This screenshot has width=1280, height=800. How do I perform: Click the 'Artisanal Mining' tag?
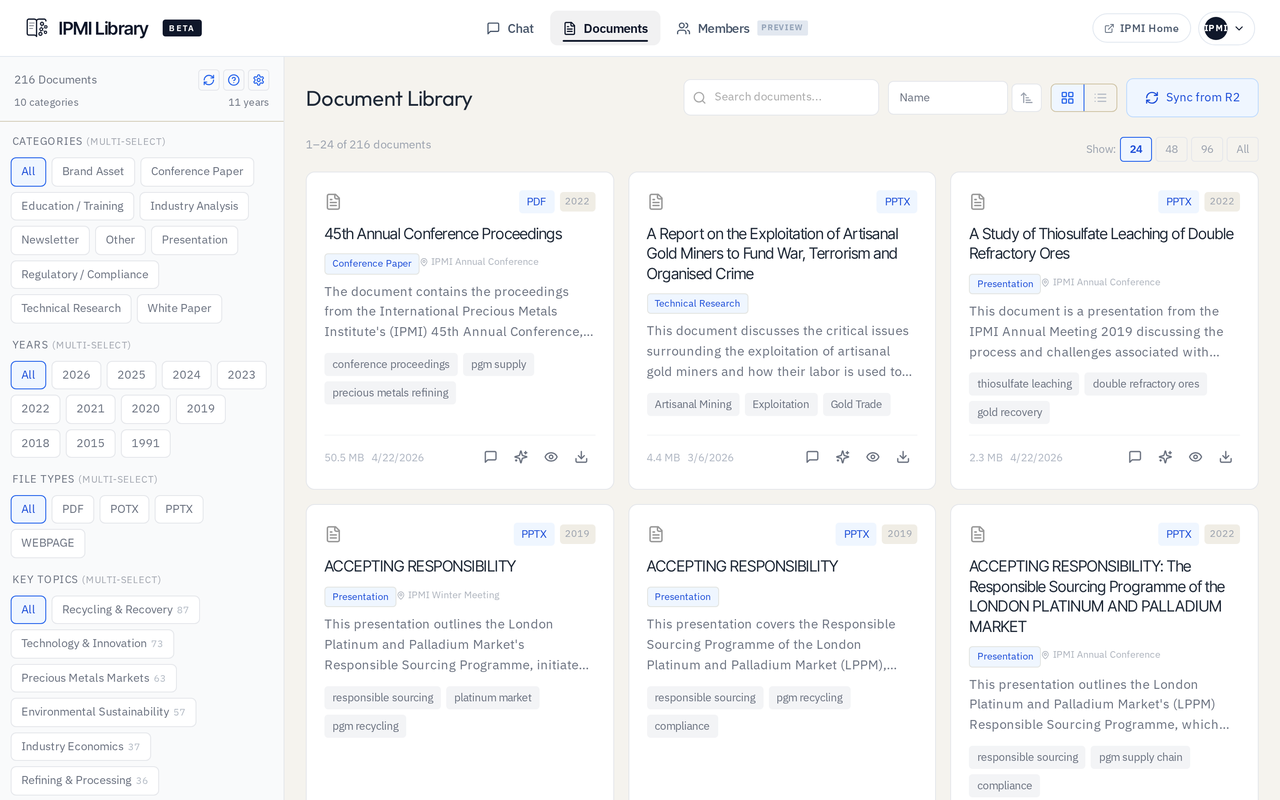click(x=693, y=404)
